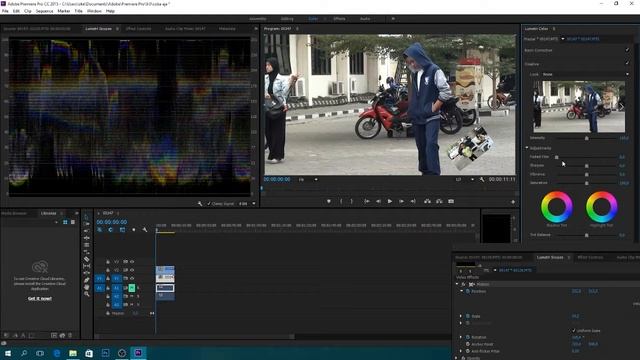Adjust the Faded Film slider handle

(x=556, y=157)
